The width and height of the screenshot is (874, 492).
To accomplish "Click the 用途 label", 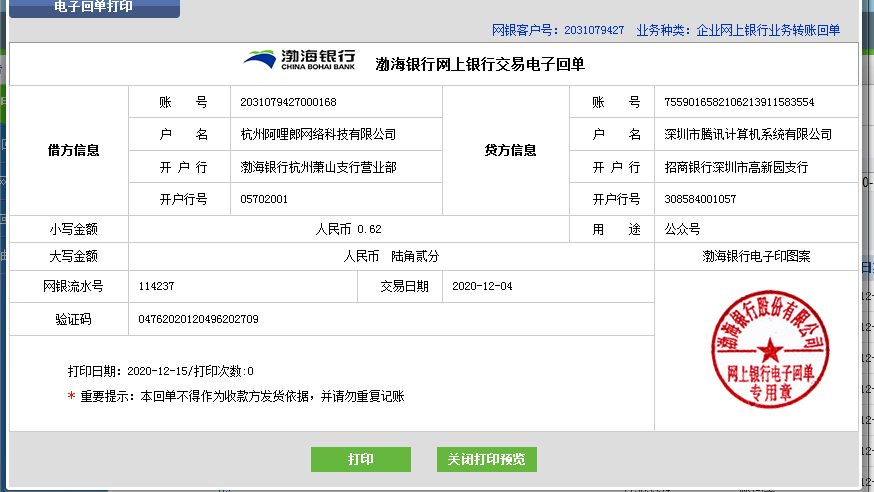I will [616, 229].
